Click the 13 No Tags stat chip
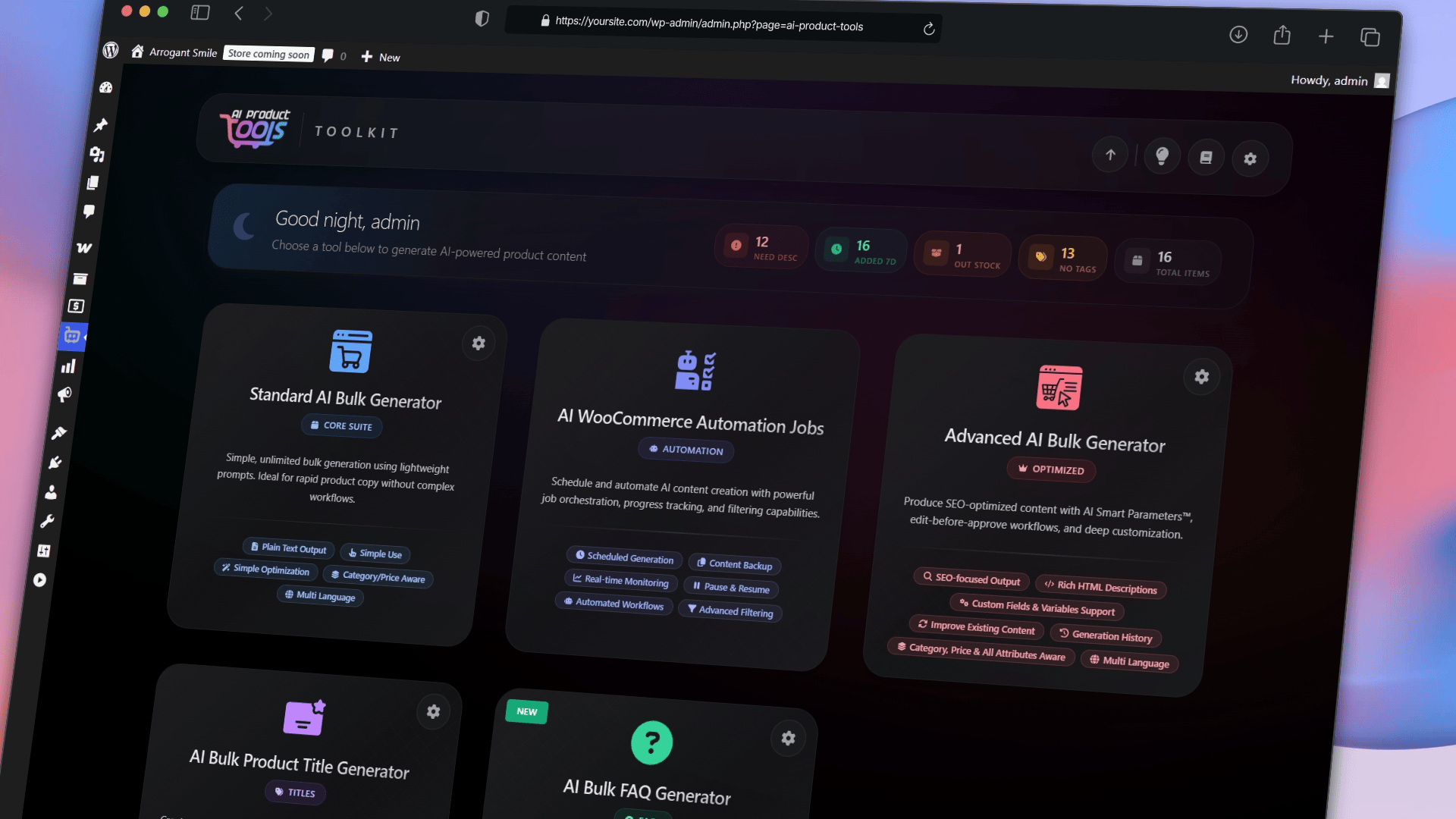Viewport: 1456px width, 819px height. tap(1064, 259)
